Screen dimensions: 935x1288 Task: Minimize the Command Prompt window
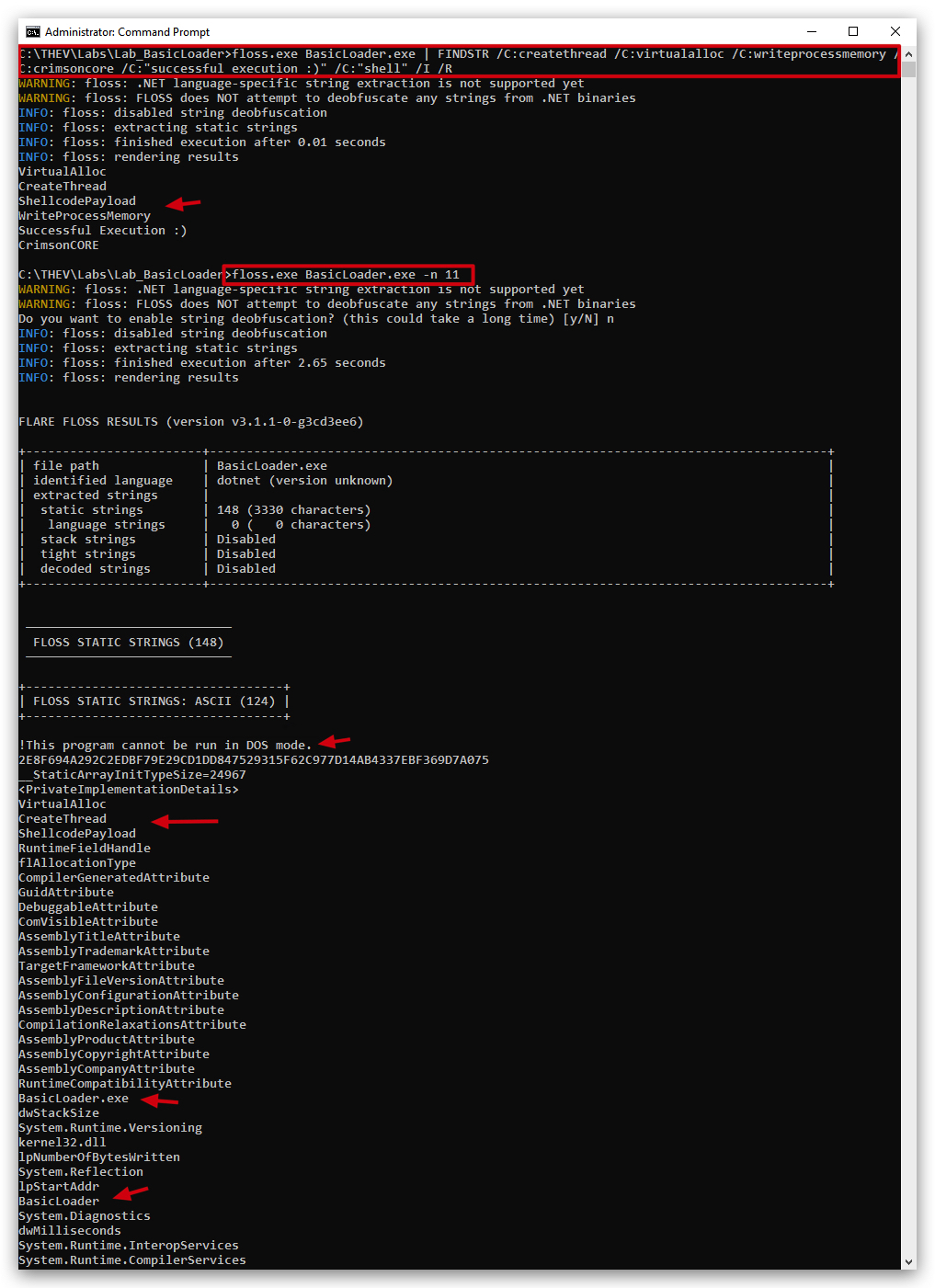(811, 31)
